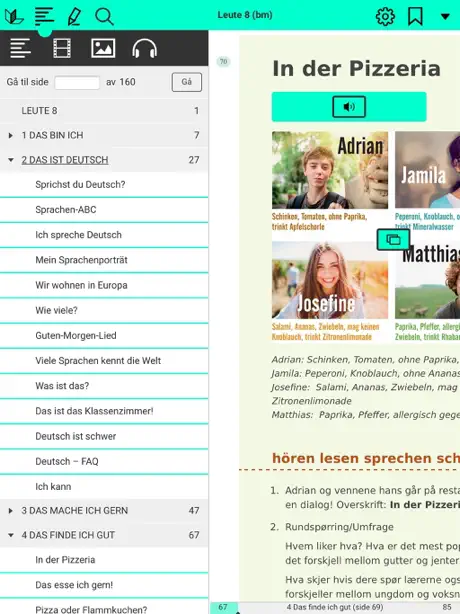Open the top-right dropdown arrow menu
The image size is (460, 614).
tap(445, 16)
